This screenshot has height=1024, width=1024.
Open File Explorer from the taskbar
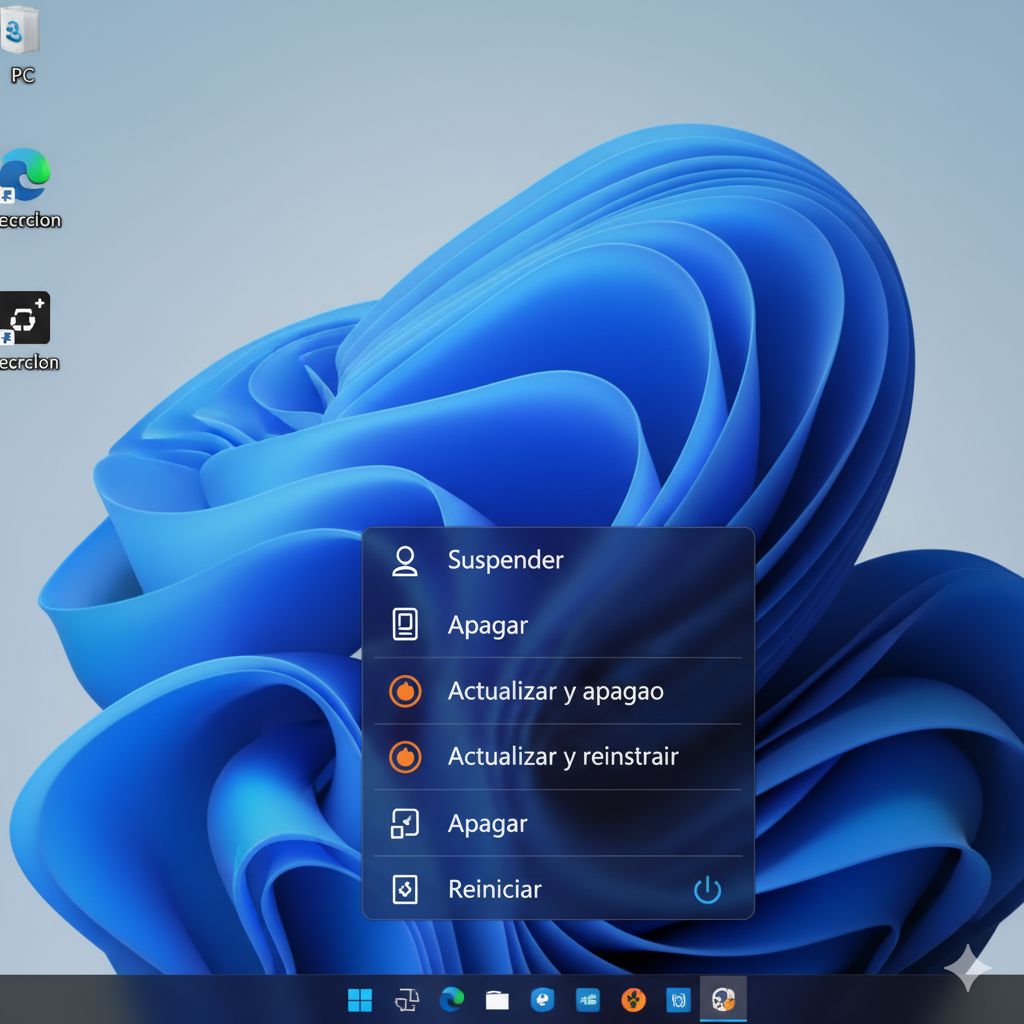[x=497, y=1000]
